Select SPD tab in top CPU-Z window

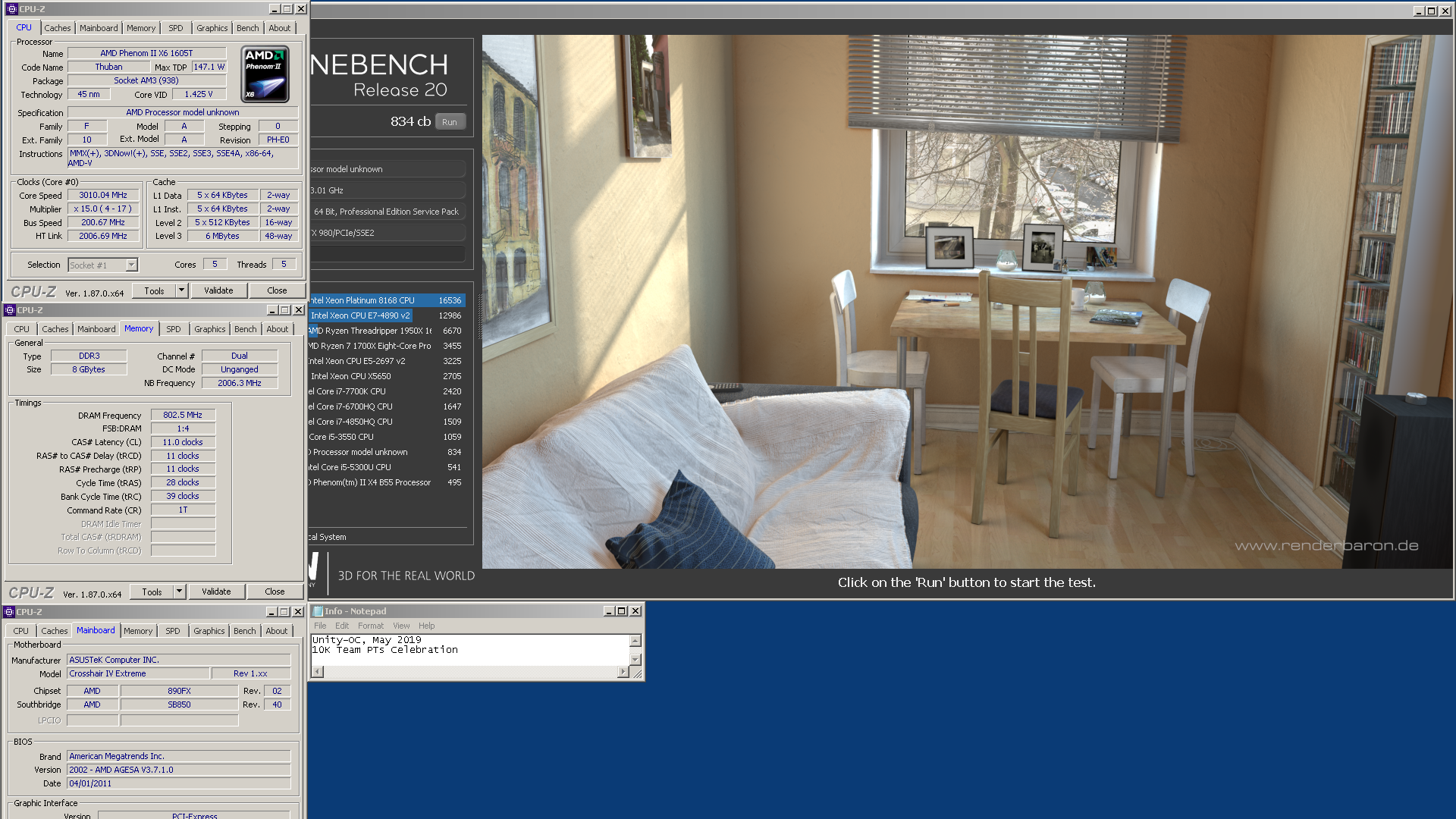pyautogui.click(x=176, y=28)
